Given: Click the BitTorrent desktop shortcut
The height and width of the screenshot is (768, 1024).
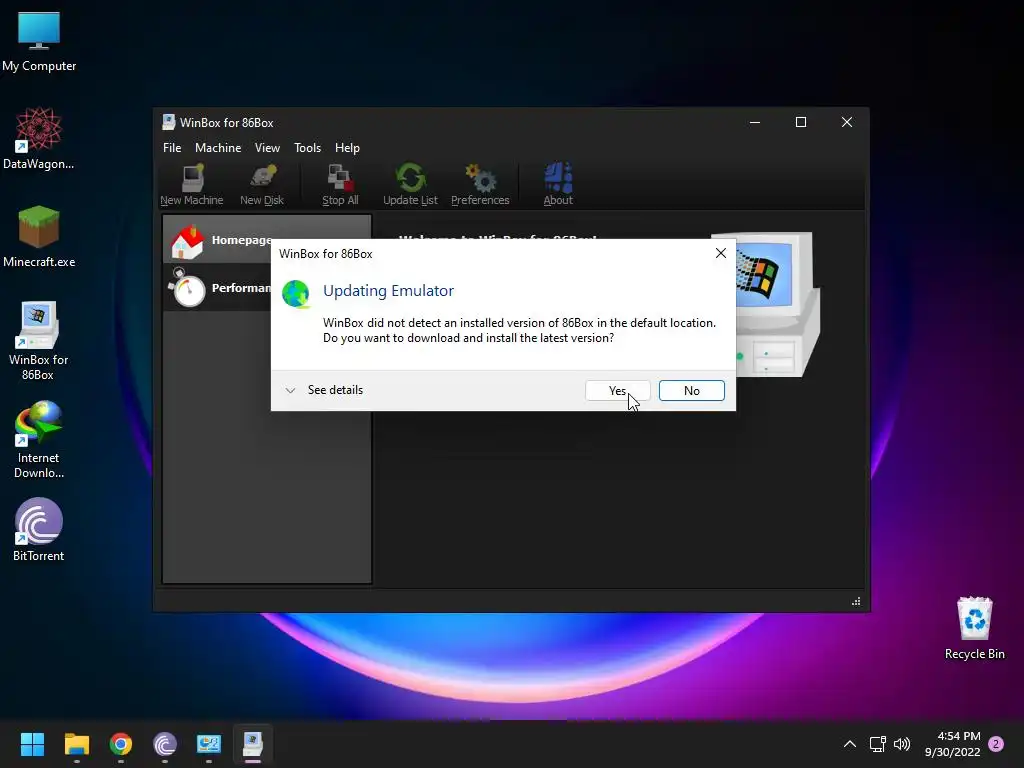Looking at the screenshot, I should coord(39,530).
